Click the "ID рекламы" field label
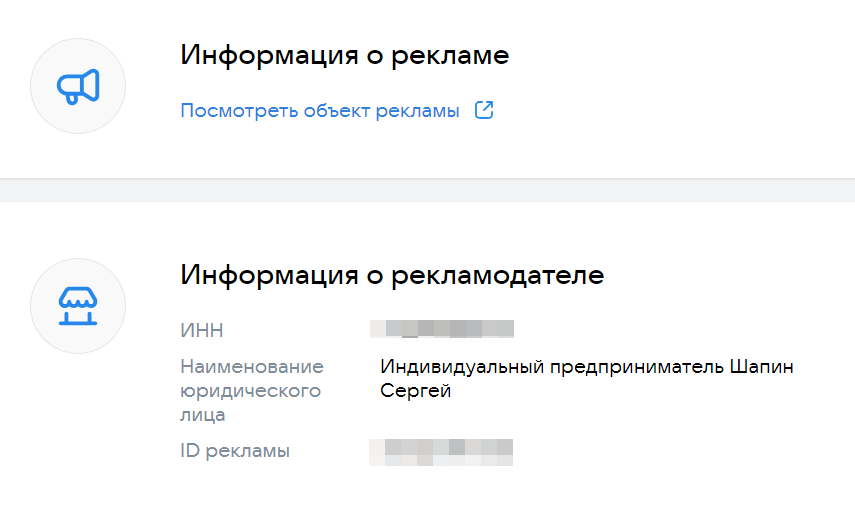This screenshot has height=512, width=855. pos(235,451)
